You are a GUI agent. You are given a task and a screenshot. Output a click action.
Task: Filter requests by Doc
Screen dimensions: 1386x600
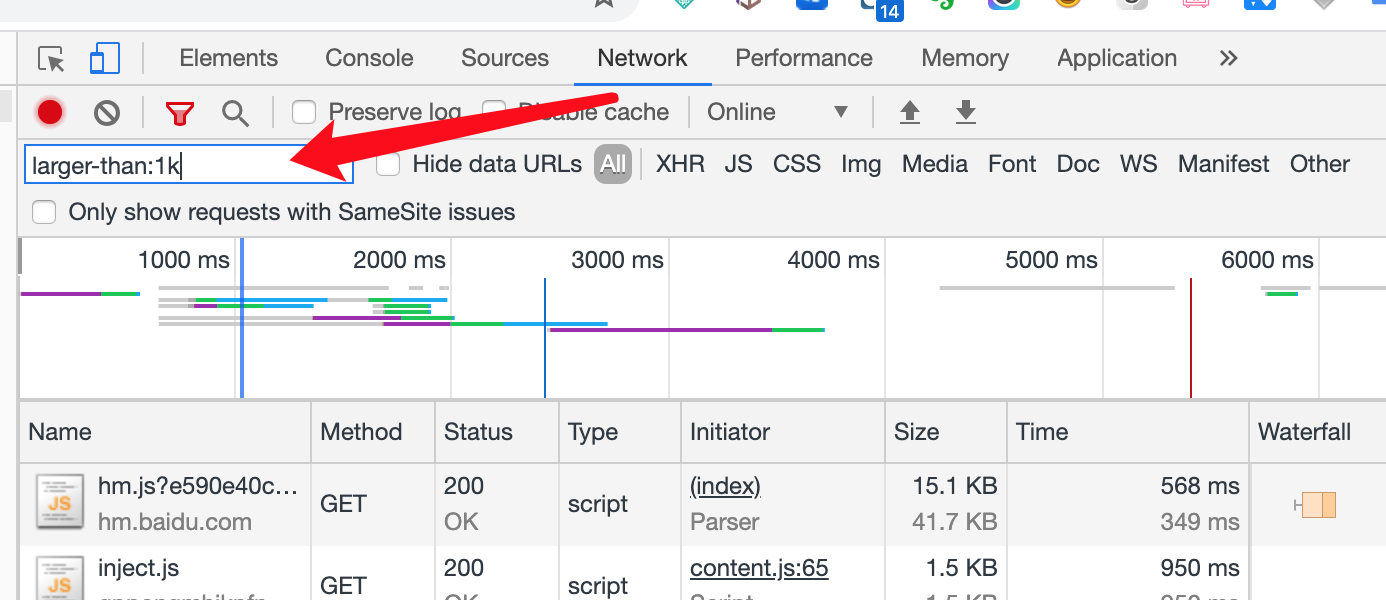[x=1078, y=164]
